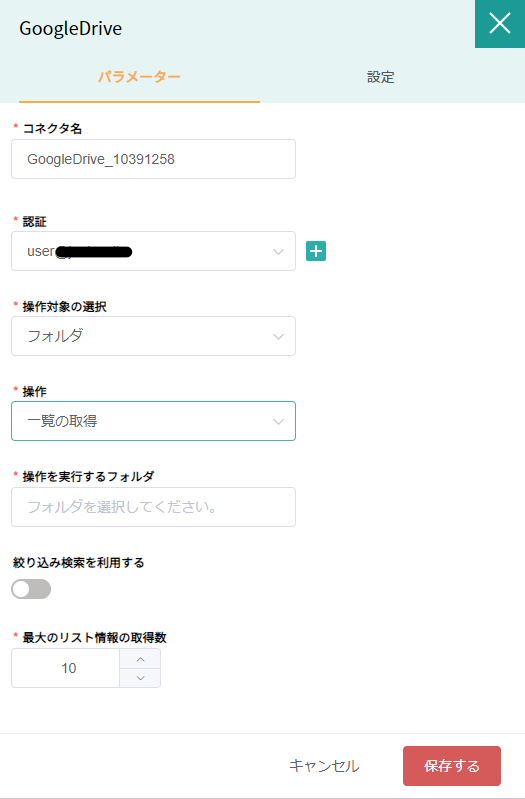This screenshot has height=799, width=525.
Task: Click the キャンセル button
Action: [x=324, y=766]
